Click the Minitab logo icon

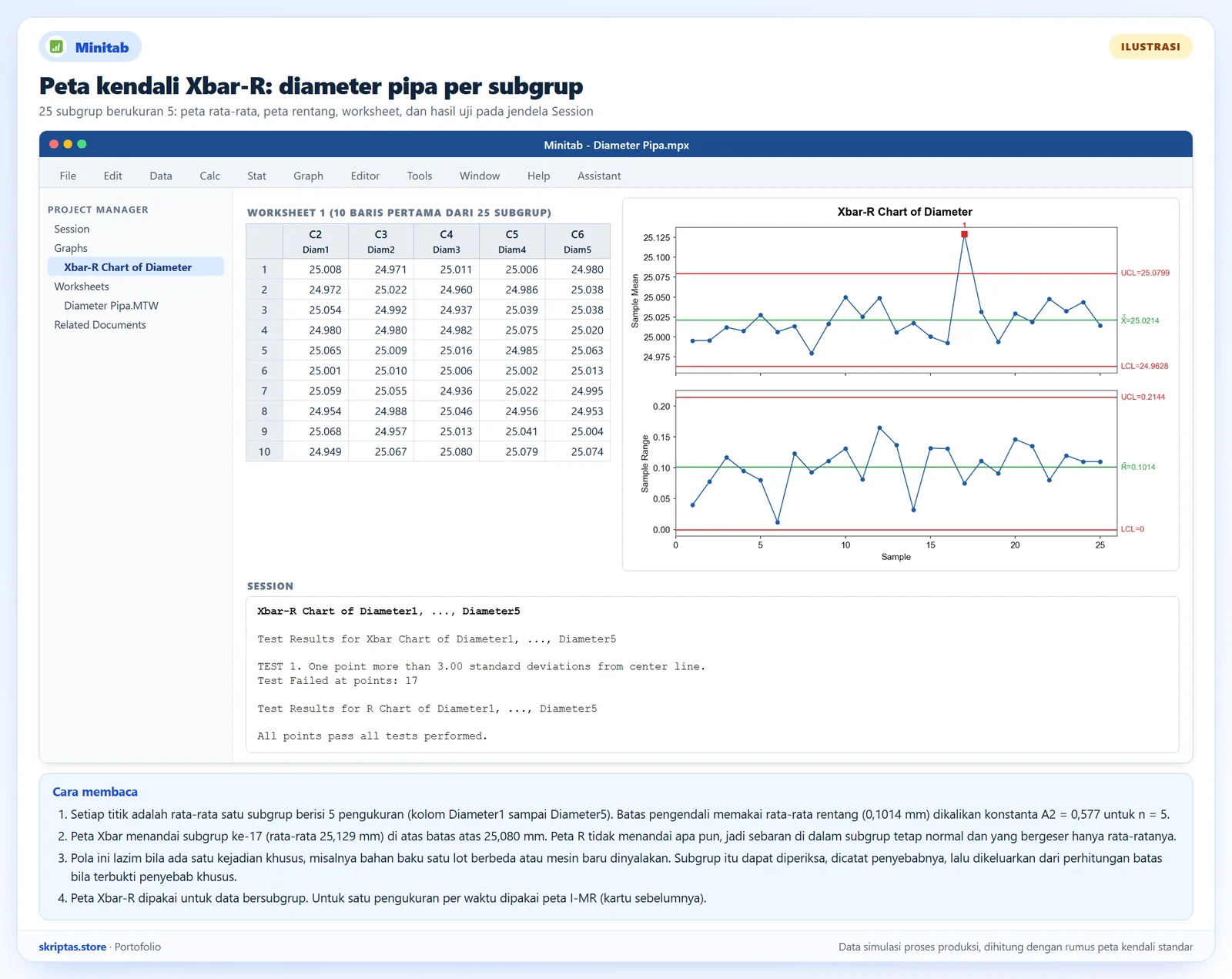[x=56, y=47]
